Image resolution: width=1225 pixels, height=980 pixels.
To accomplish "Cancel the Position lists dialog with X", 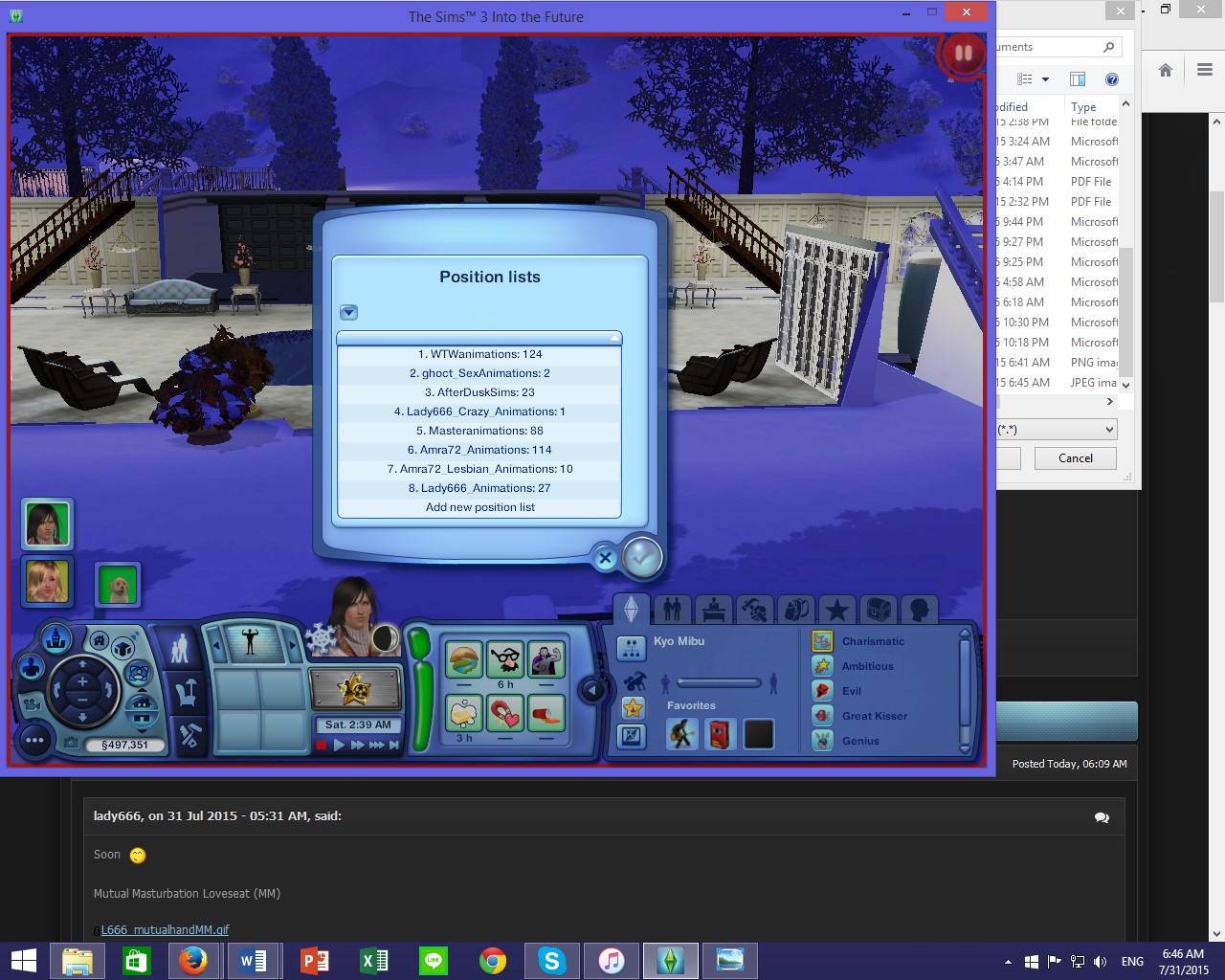I will (605, 558).
